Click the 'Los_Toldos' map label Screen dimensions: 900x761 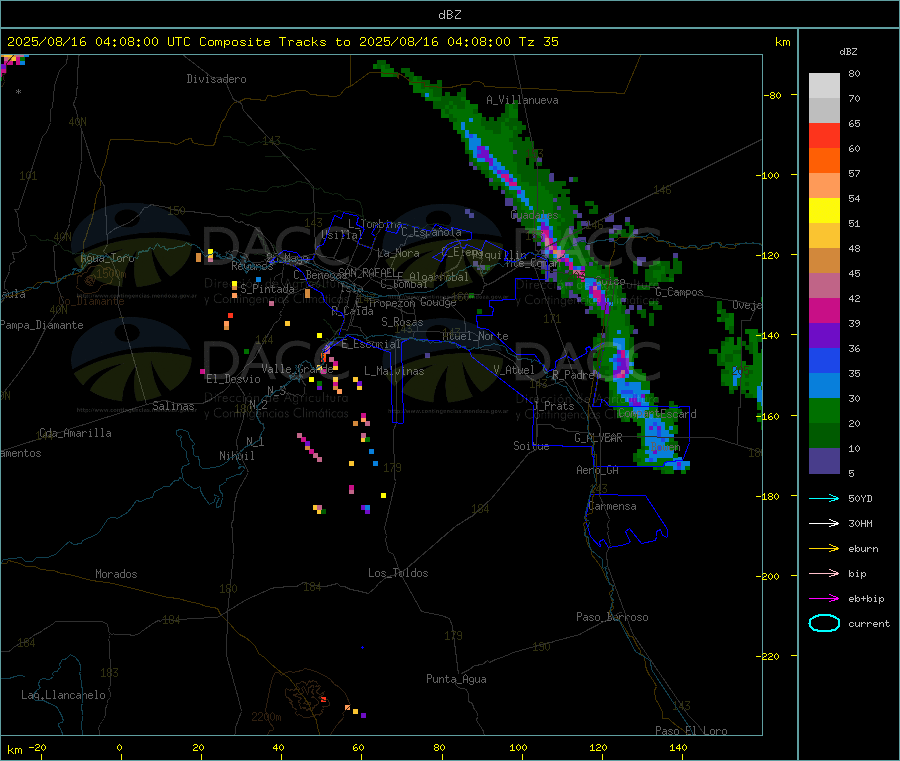(398, 573)
